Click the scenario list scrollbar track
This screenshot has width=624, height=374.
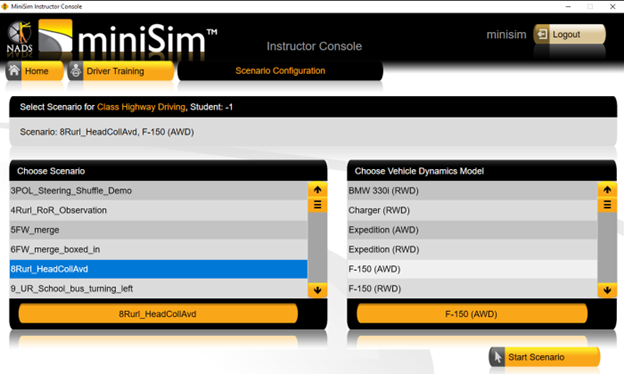tap(317, 247)
